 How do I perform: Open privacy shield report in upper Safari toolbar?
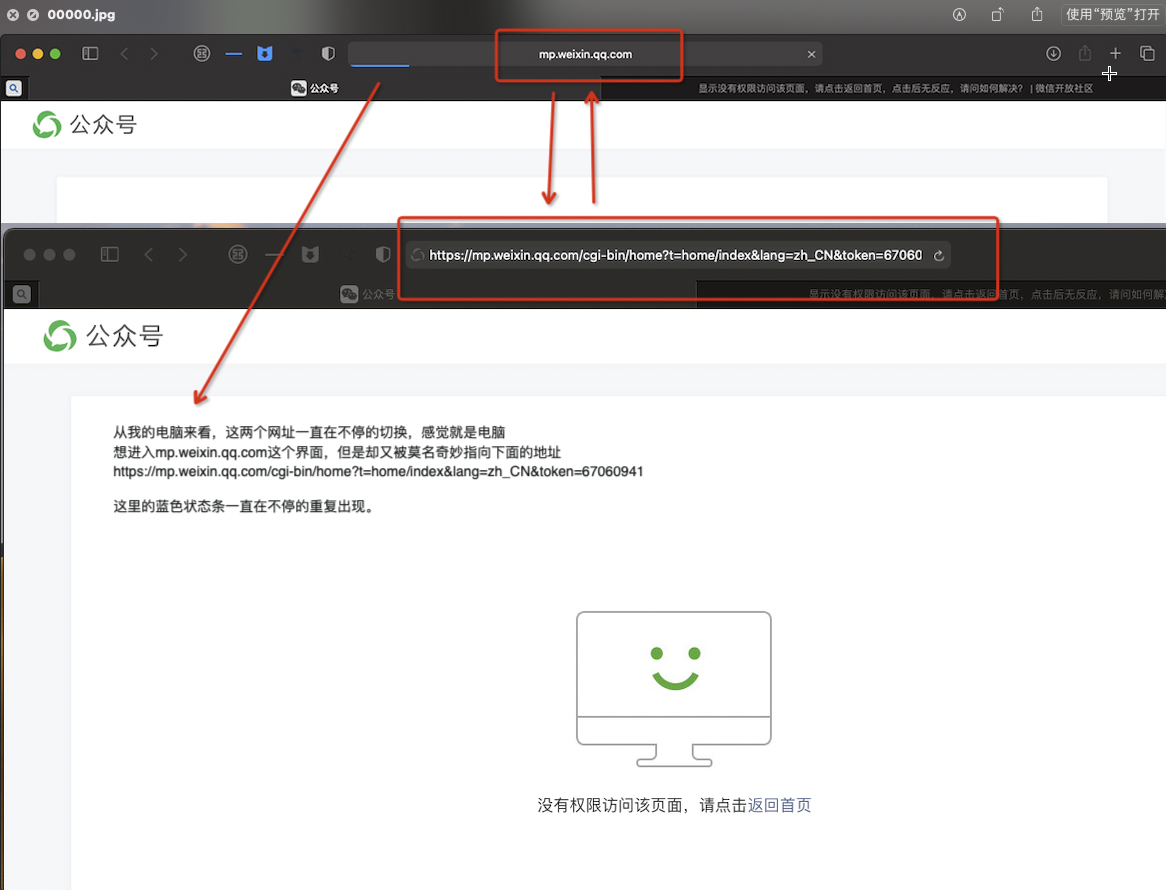[x=328, y=54]
